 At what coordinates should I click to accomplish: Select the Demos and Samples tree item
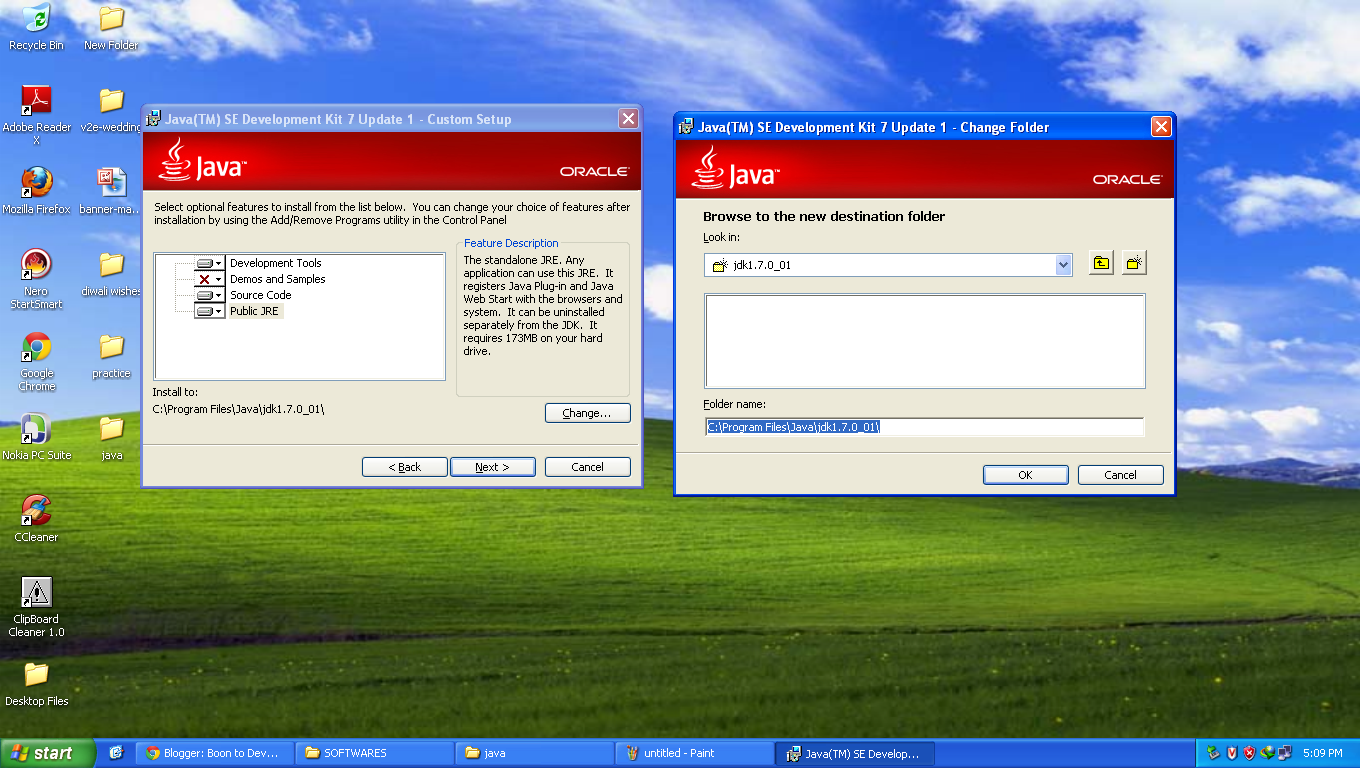pos(278,279)
